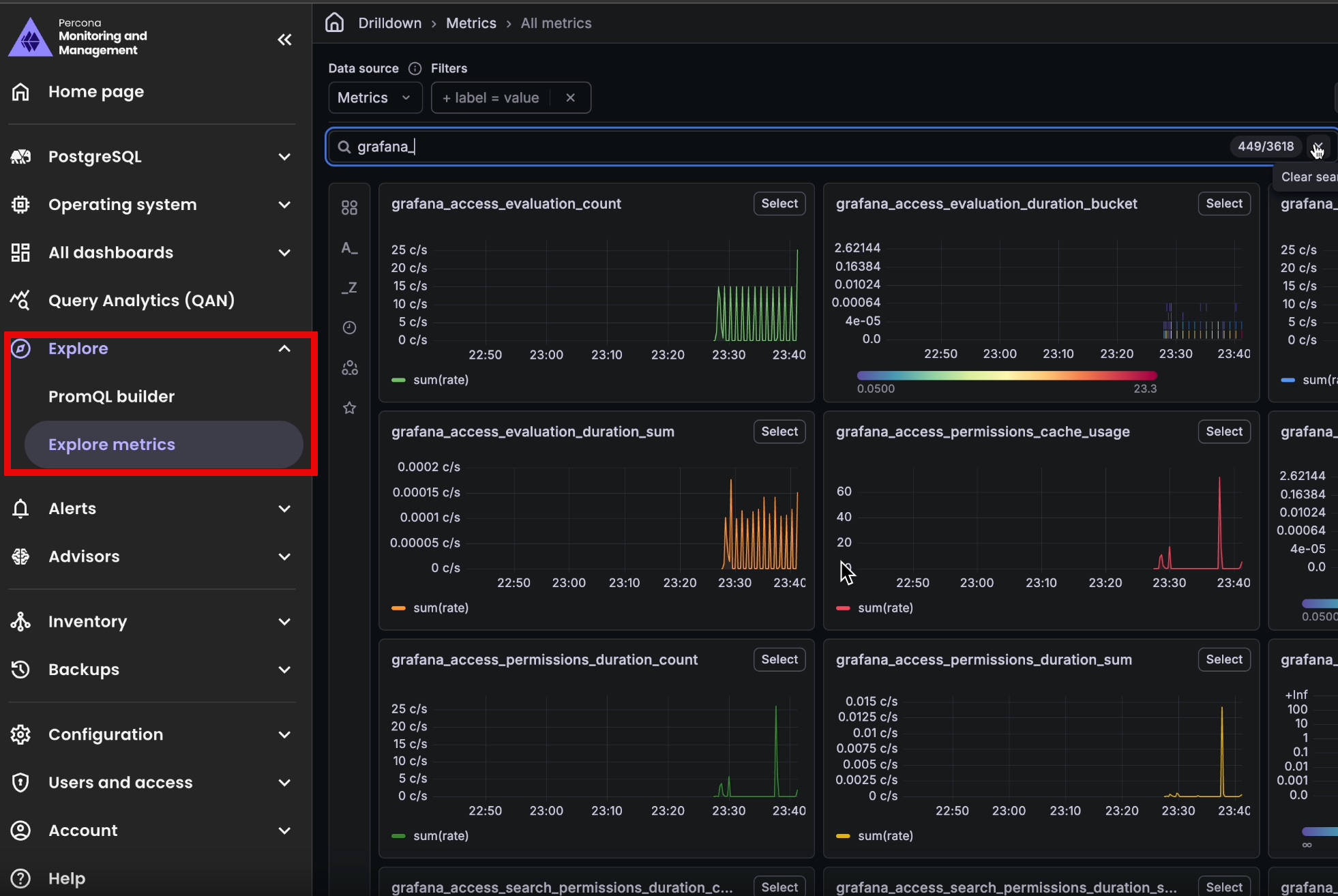Expand the All dashboards chevron
The height and width of the screenshot is (896, 1338).
pyautogui.click(x=284, y=252)
